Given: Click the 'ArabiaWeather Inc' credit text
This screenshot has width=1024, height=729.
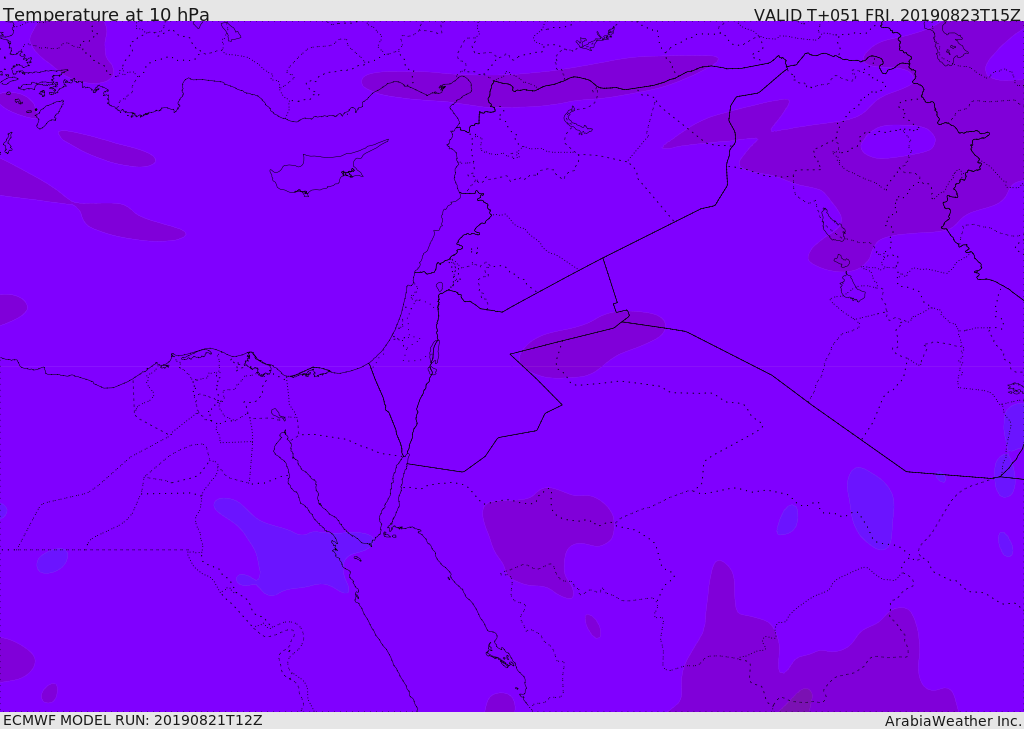Looking at the screenshot, I should coord(952,721).
